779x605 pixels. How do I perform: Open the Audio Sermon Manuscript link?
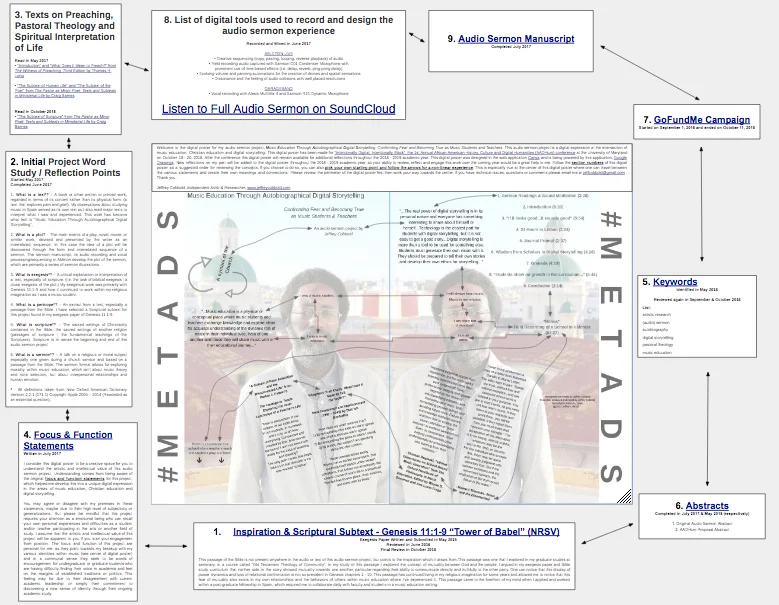(x=516, y=39)
